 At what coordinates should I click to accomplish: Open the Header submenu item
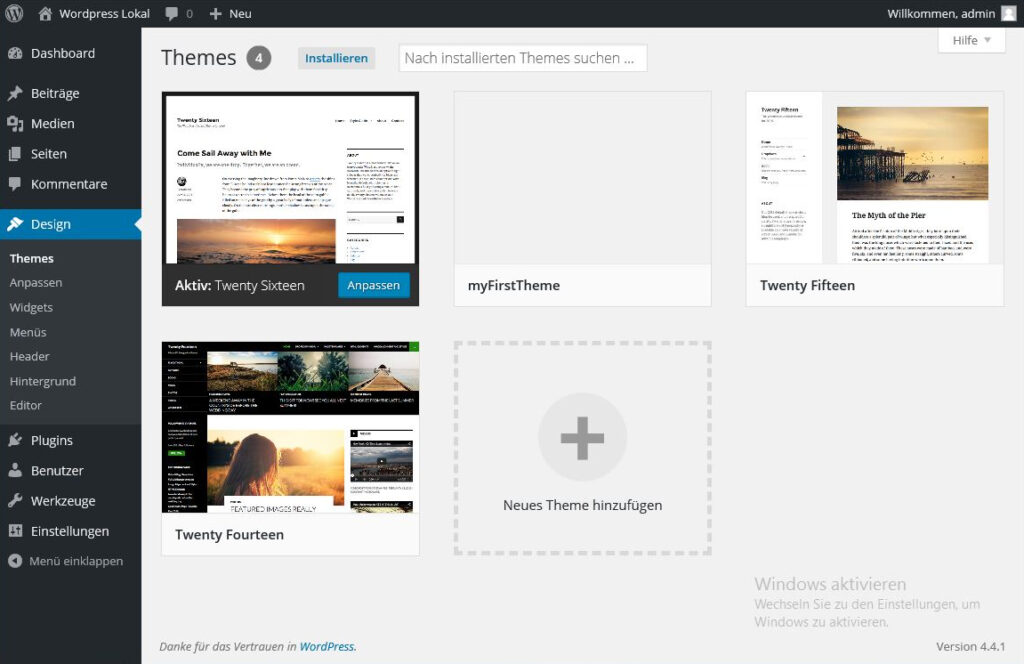click(29, 356)
